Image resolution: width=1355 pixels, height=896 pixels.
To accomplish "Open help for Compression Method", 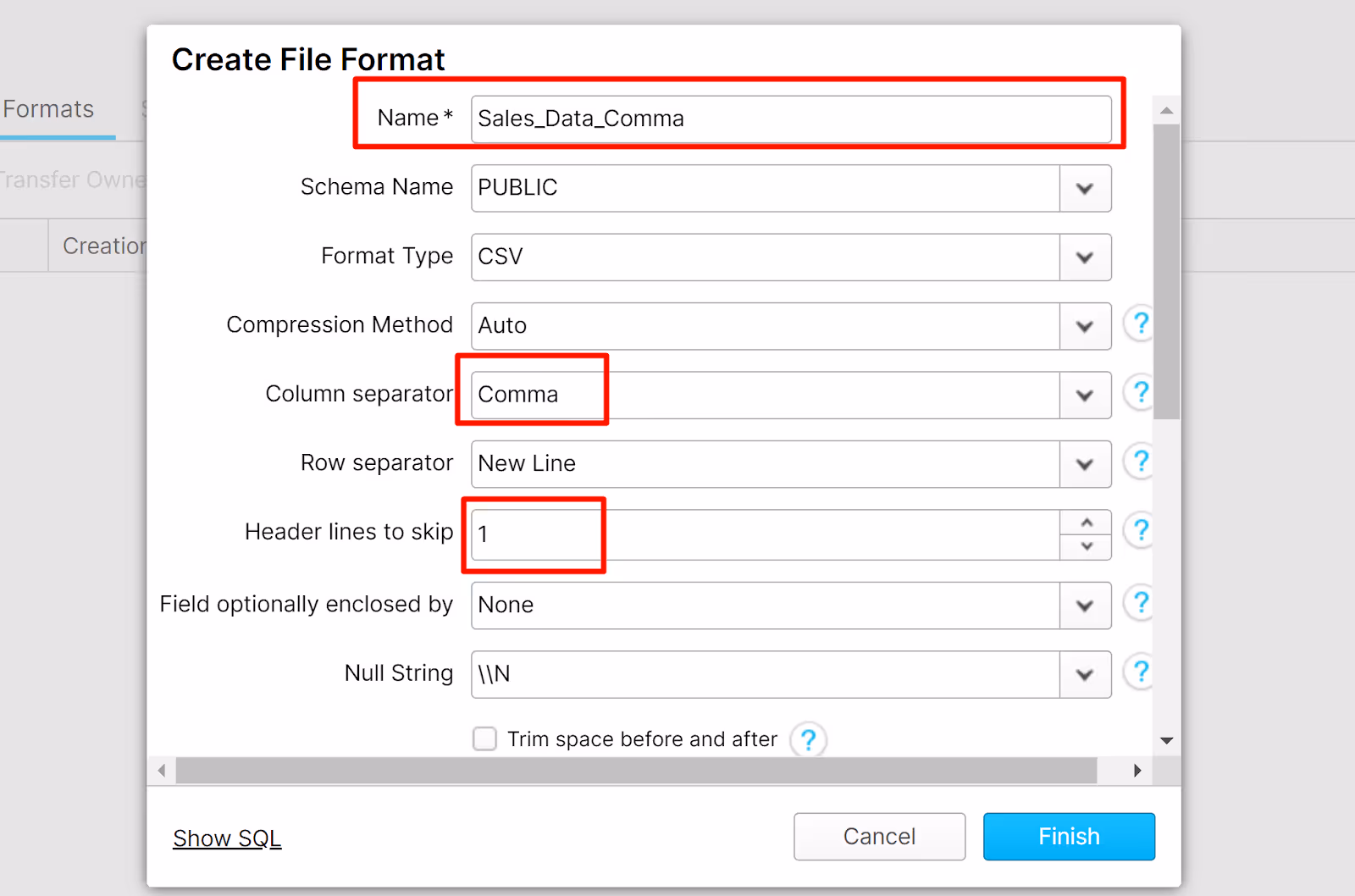I will coord(1141,324).
